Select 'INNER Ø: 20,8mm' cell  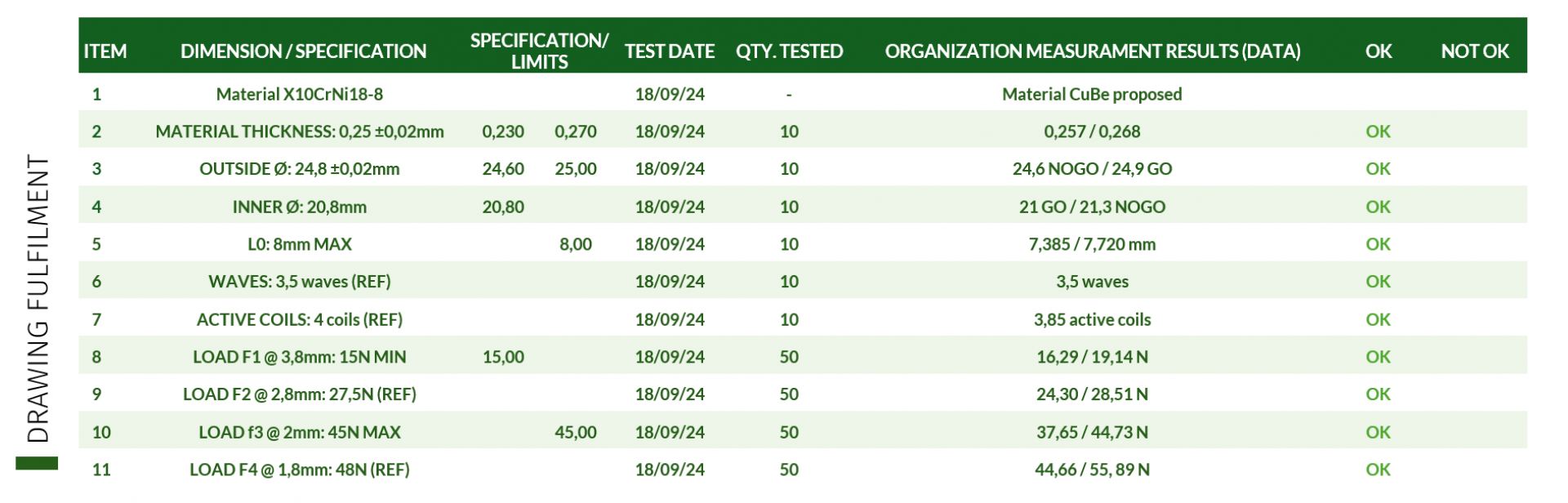point(300,207)
